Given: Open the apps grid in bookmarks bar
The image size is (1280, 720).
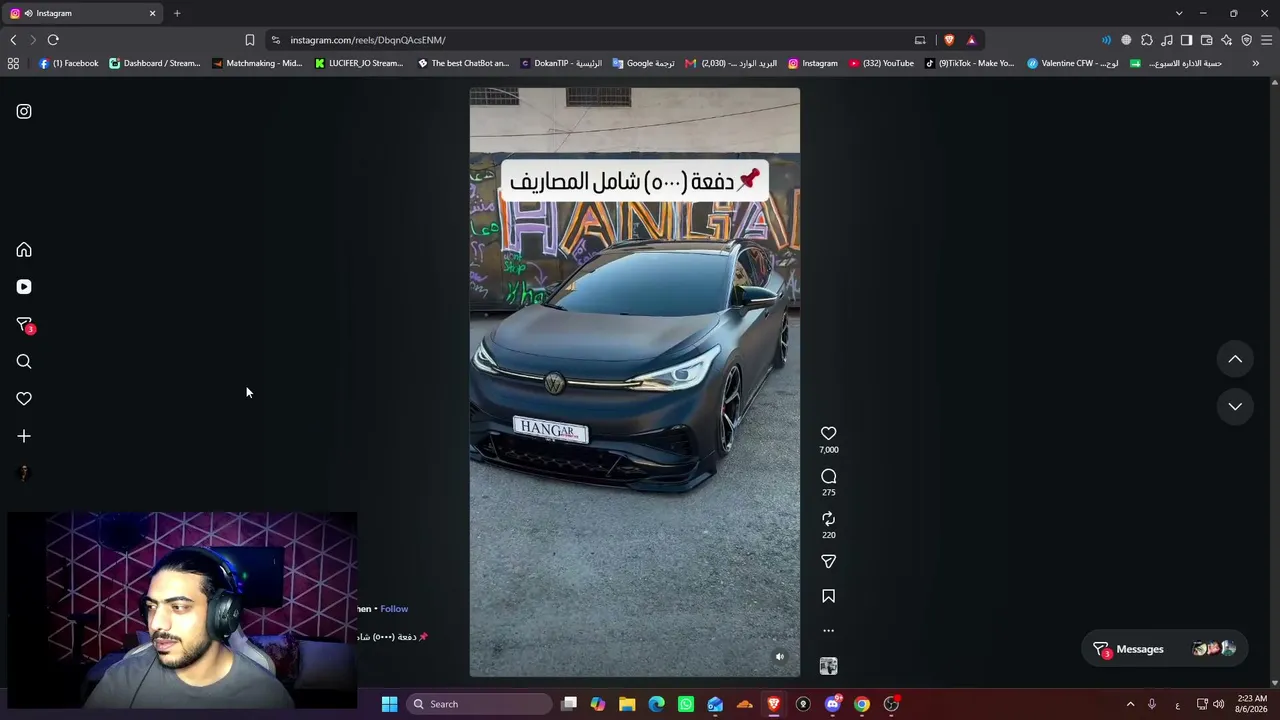Looking at the screenshot, I should 13,63.
